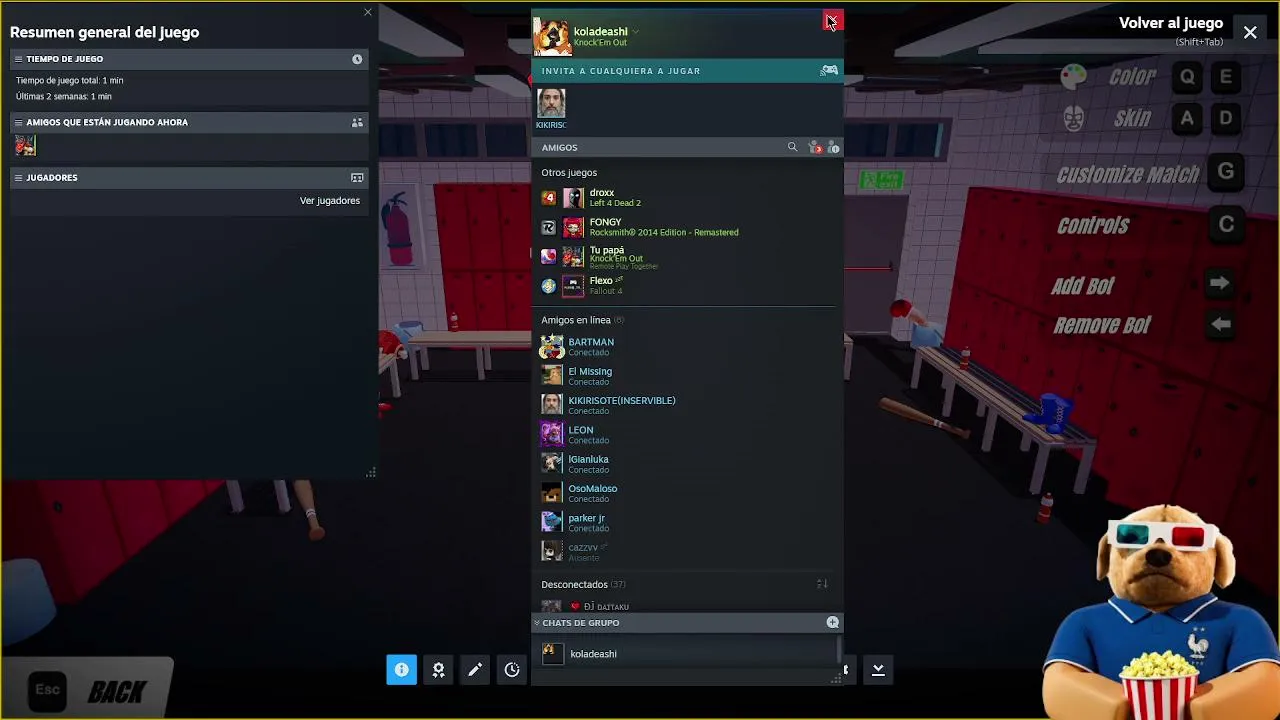1280x720 pixels.
Task: Click the Add Bot right arrow
Action: (x=1219, y=283)
